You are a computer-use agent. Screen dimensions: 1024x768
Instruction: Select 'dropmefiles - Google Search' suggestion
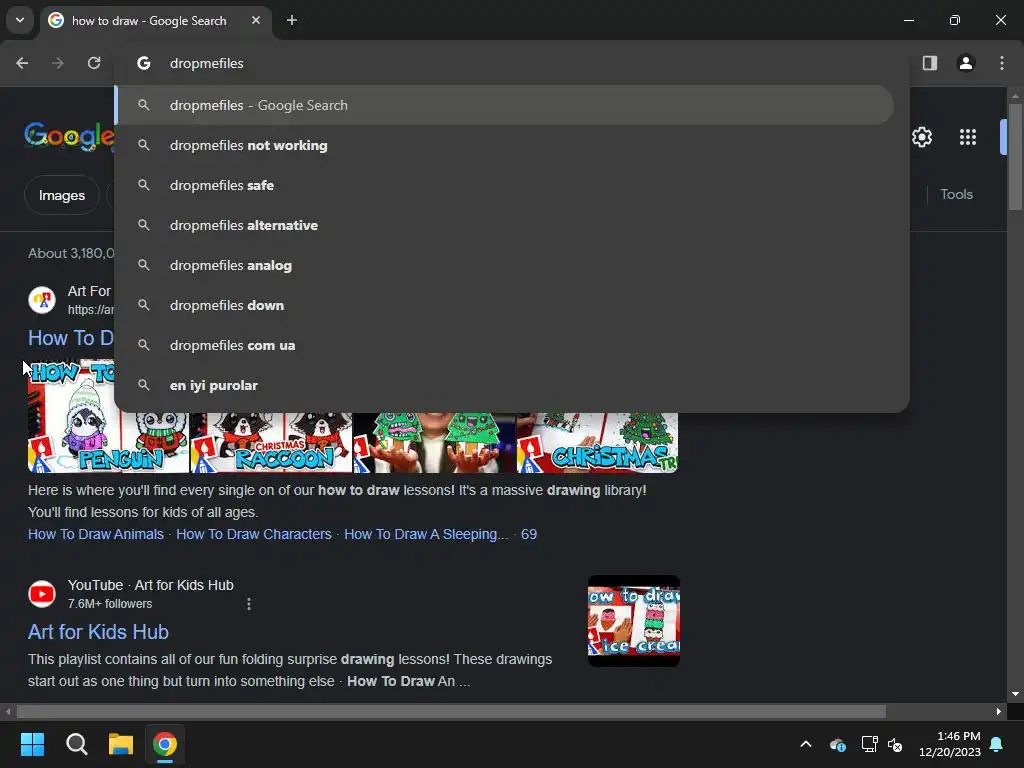coord(504,105)
